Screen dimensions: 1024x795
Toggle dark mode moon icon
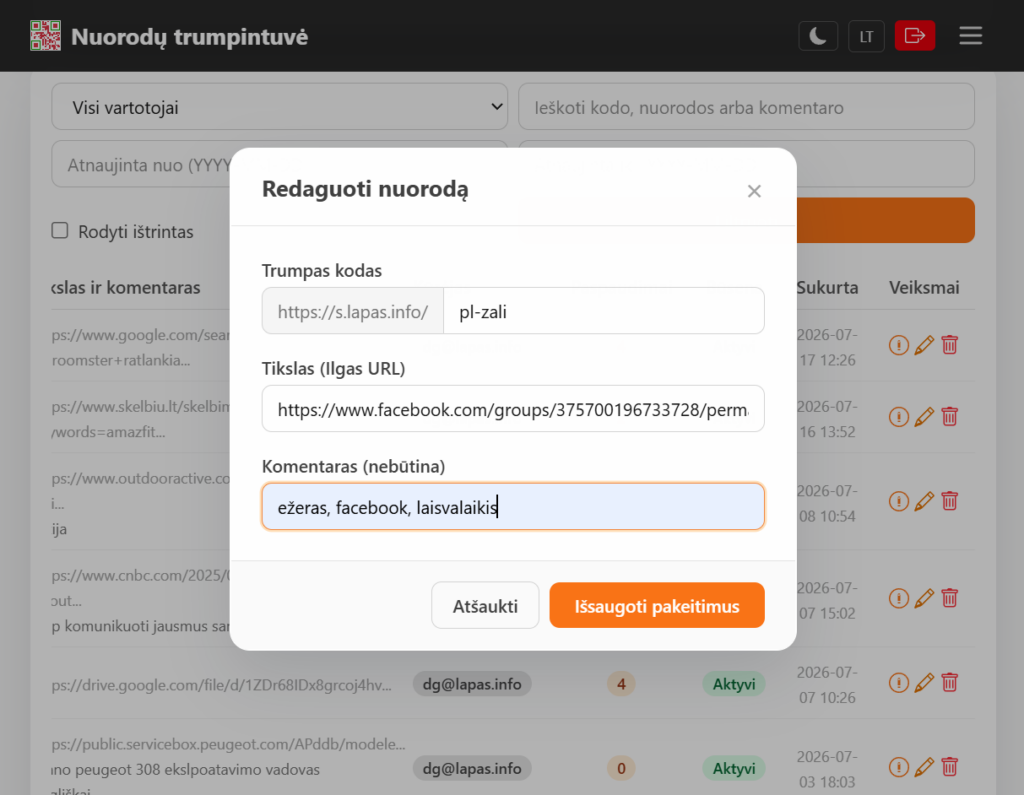[x=818, y=36]
